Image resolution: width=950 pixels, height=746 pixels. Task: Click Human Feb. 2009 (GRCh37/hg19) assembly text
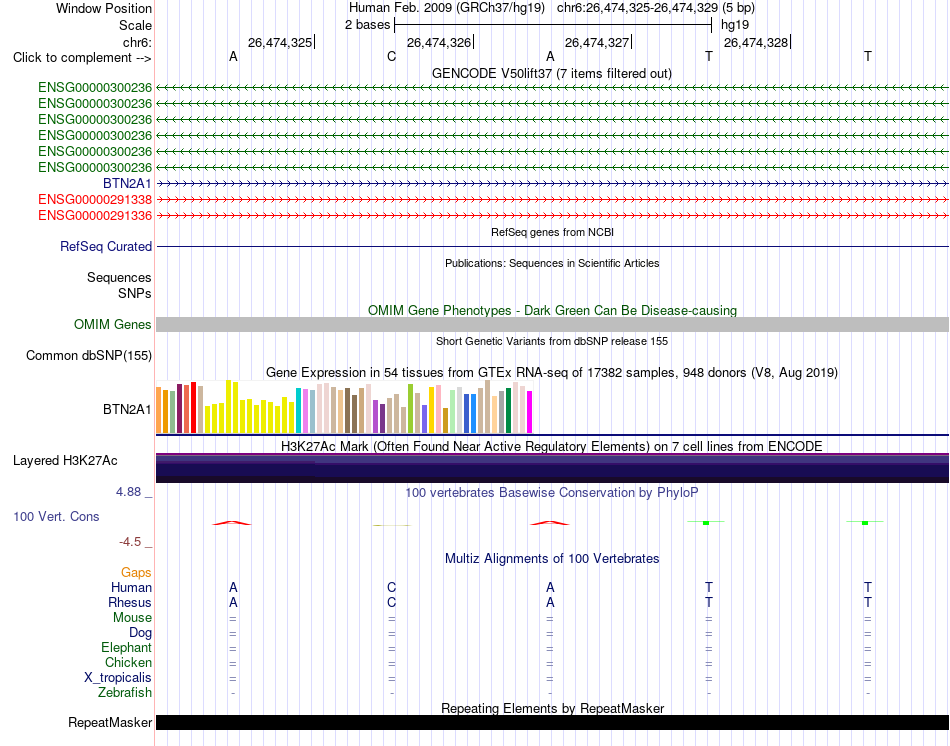(447, 8)
